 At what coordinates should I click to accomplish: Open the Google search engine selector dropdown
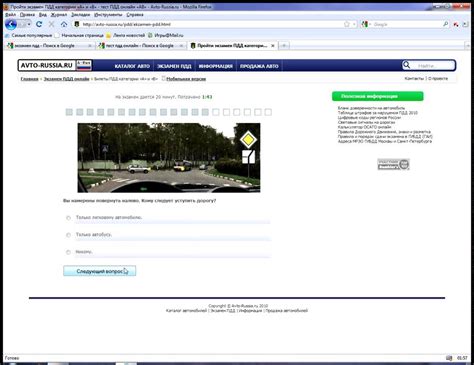(x=366, y=24)
